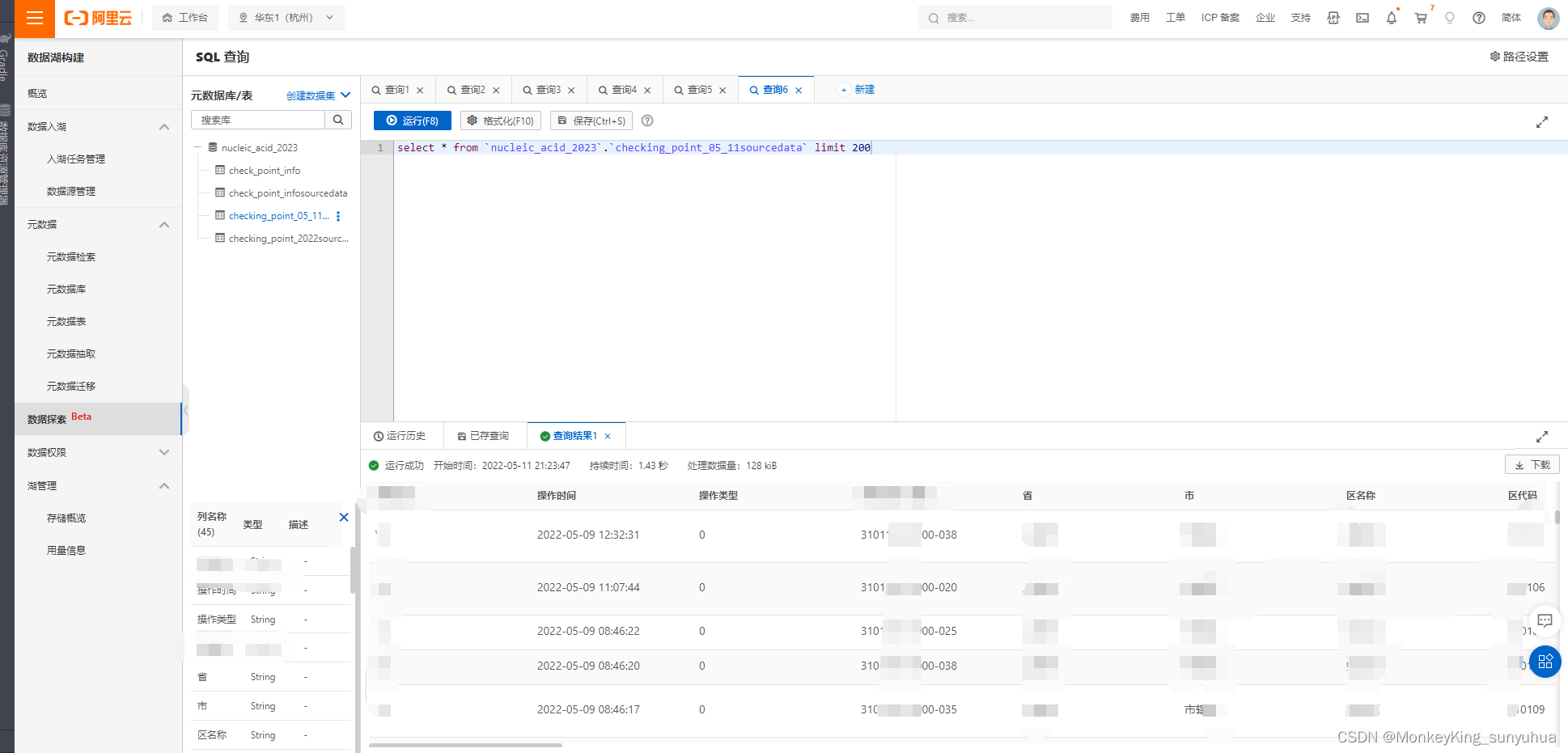Image resolution: width=1568 pixels, height=753 pixels.
Task: Run the query with 运行(F8)
Action: click(413, 121)
